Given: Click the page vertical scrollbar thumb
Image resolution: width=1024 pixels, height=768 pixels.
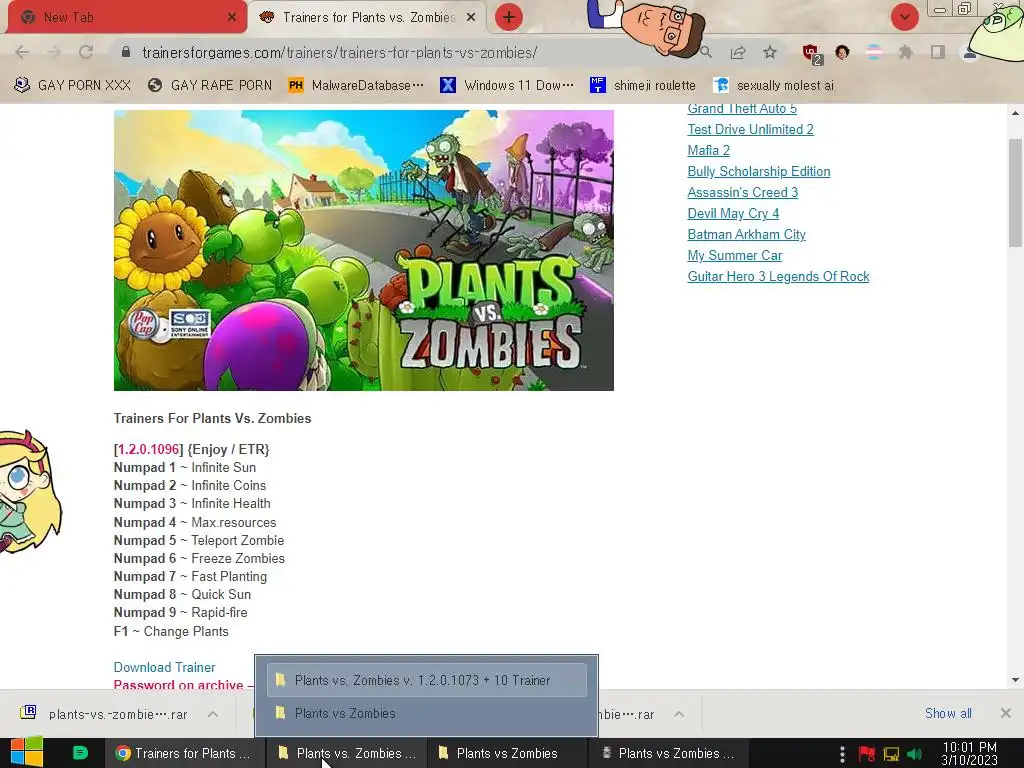Looking at the screenshot, I should click(x=1016, y=193).
